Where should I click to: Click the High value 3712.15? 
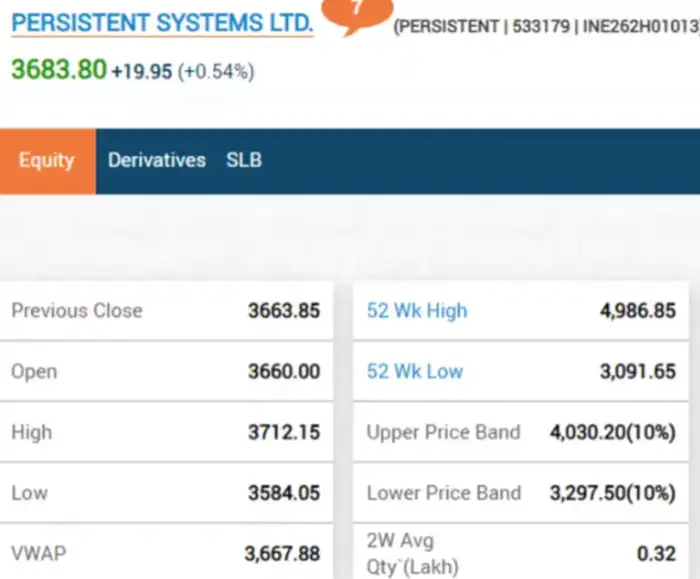284,432
